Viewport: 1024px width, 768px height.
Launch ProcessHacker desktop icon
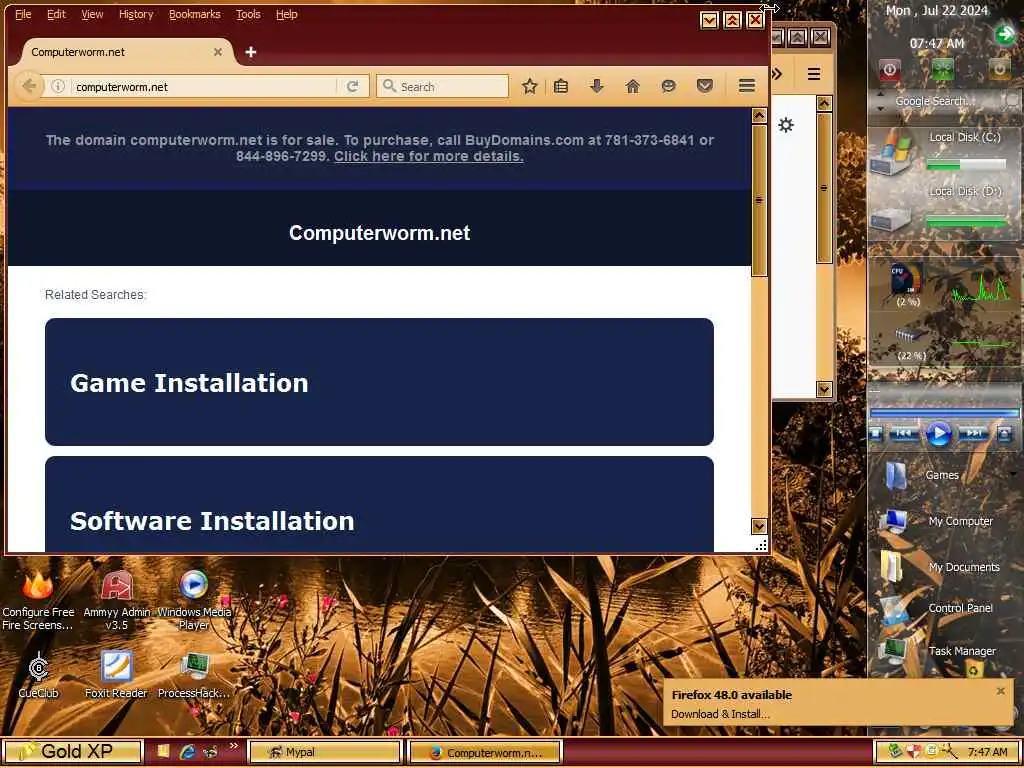point(194,675)
